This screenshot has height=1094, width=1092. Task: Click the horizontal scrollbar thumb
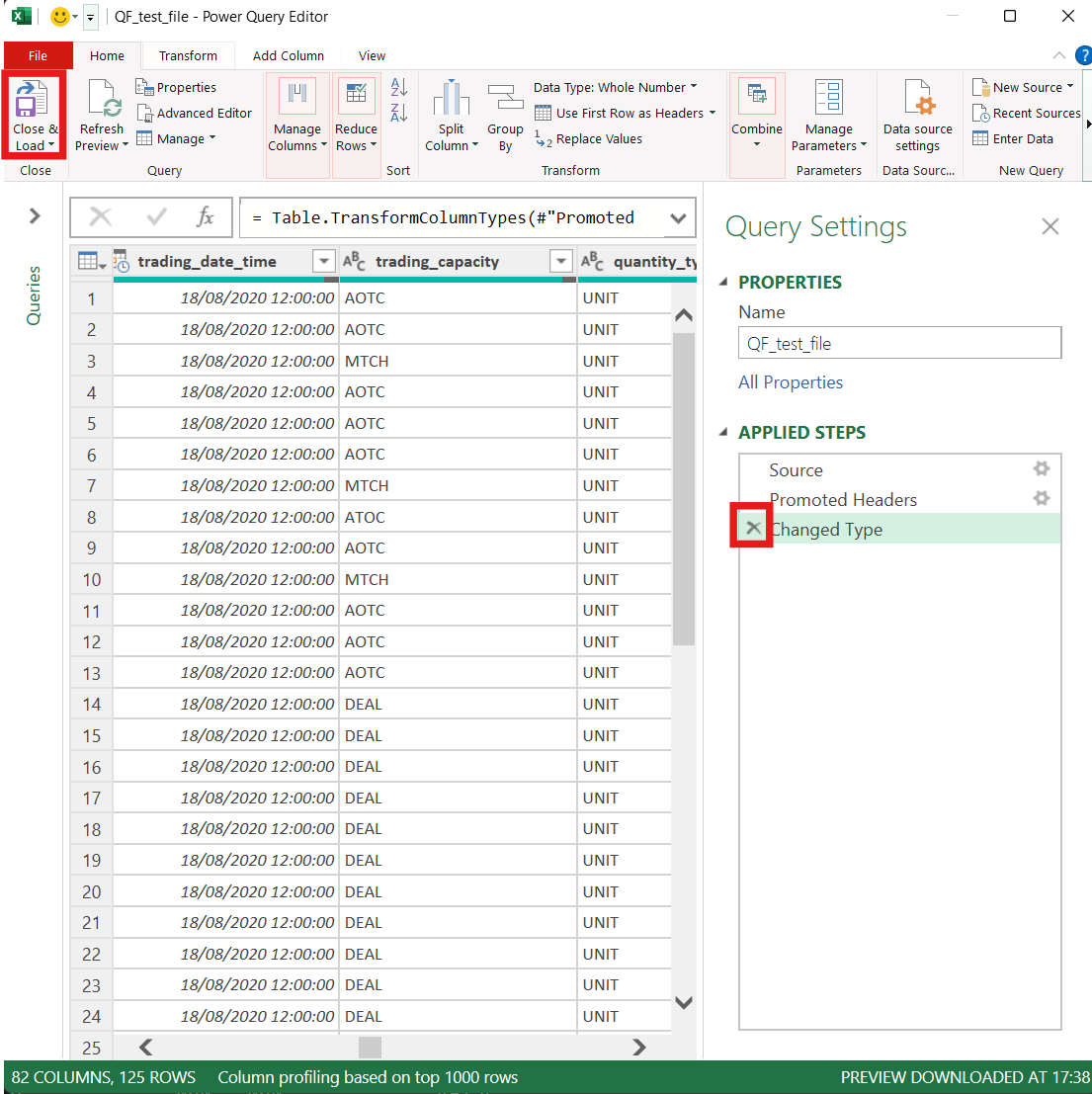(x=370, y=1048)
